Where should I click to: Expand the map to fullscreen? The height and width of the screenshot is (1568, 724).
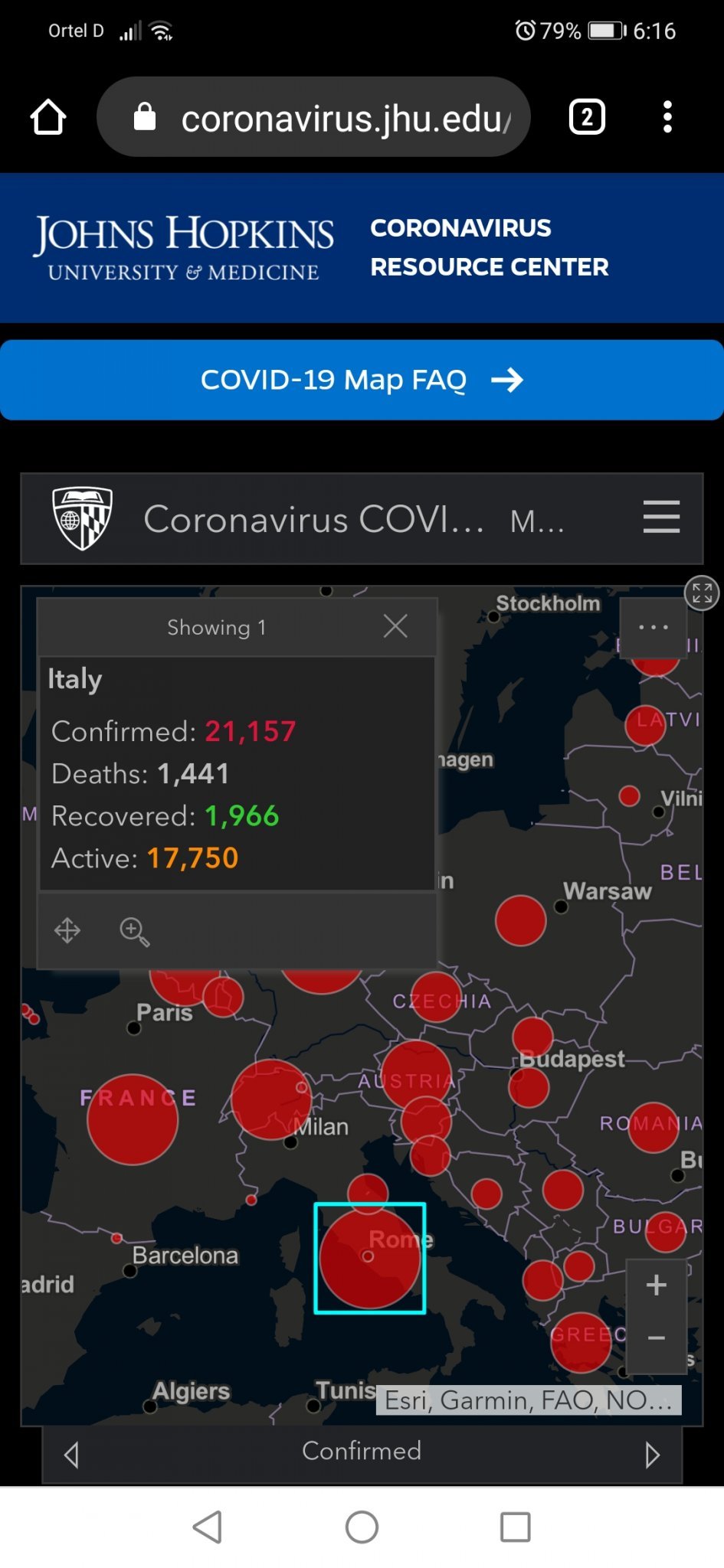[x=702, y=593]
